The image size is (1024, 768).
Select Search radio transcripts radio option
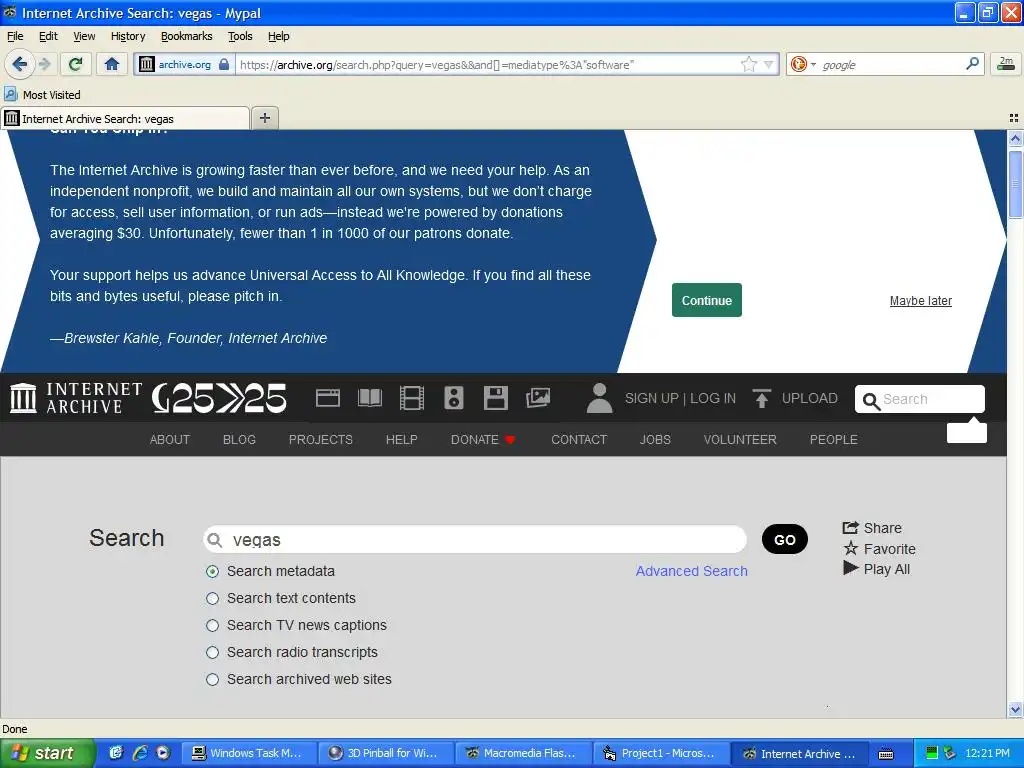[x=212, y=652]
